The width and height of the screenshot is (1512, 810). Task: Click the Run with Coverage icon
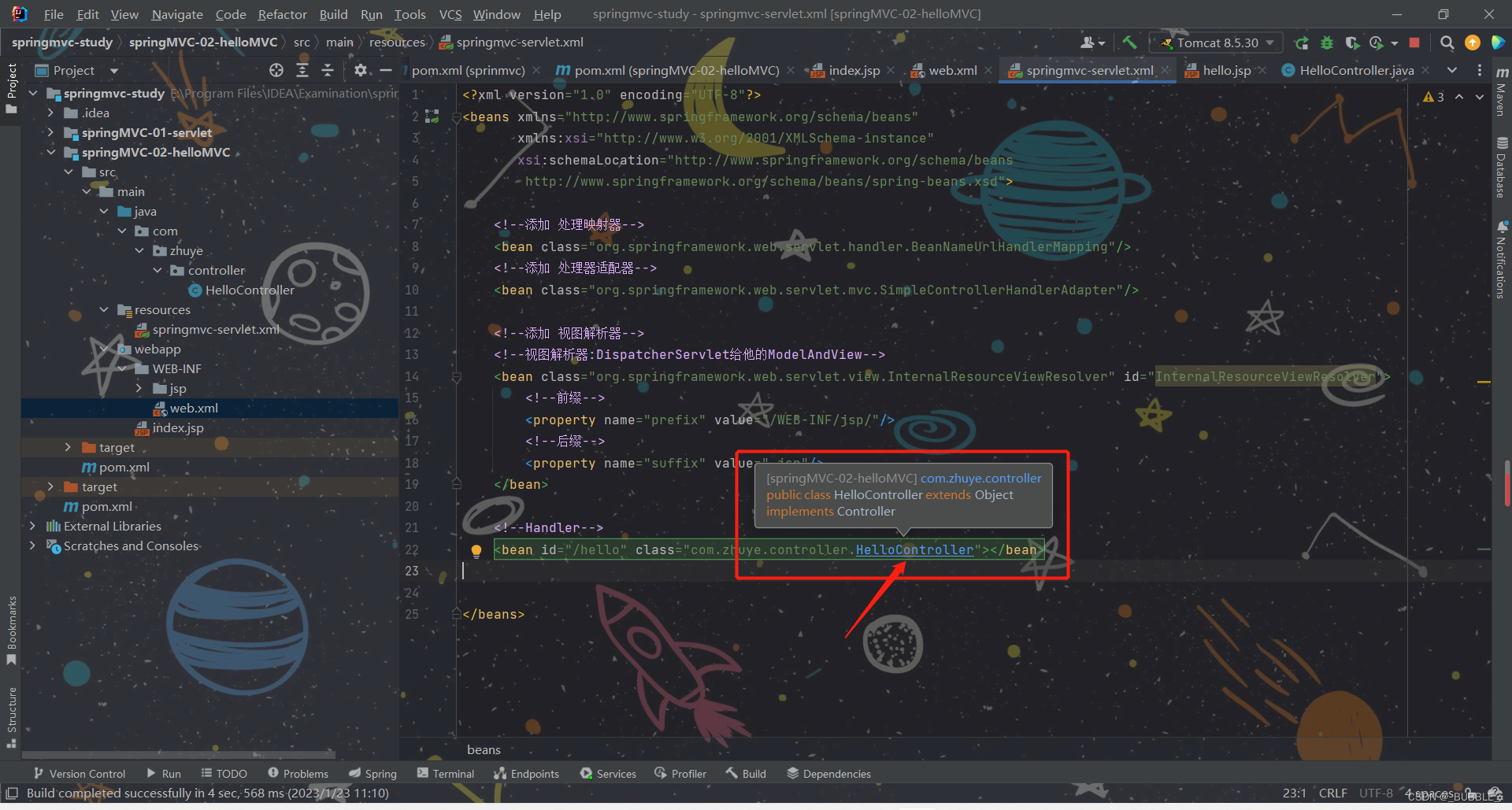coord(1352,43)
